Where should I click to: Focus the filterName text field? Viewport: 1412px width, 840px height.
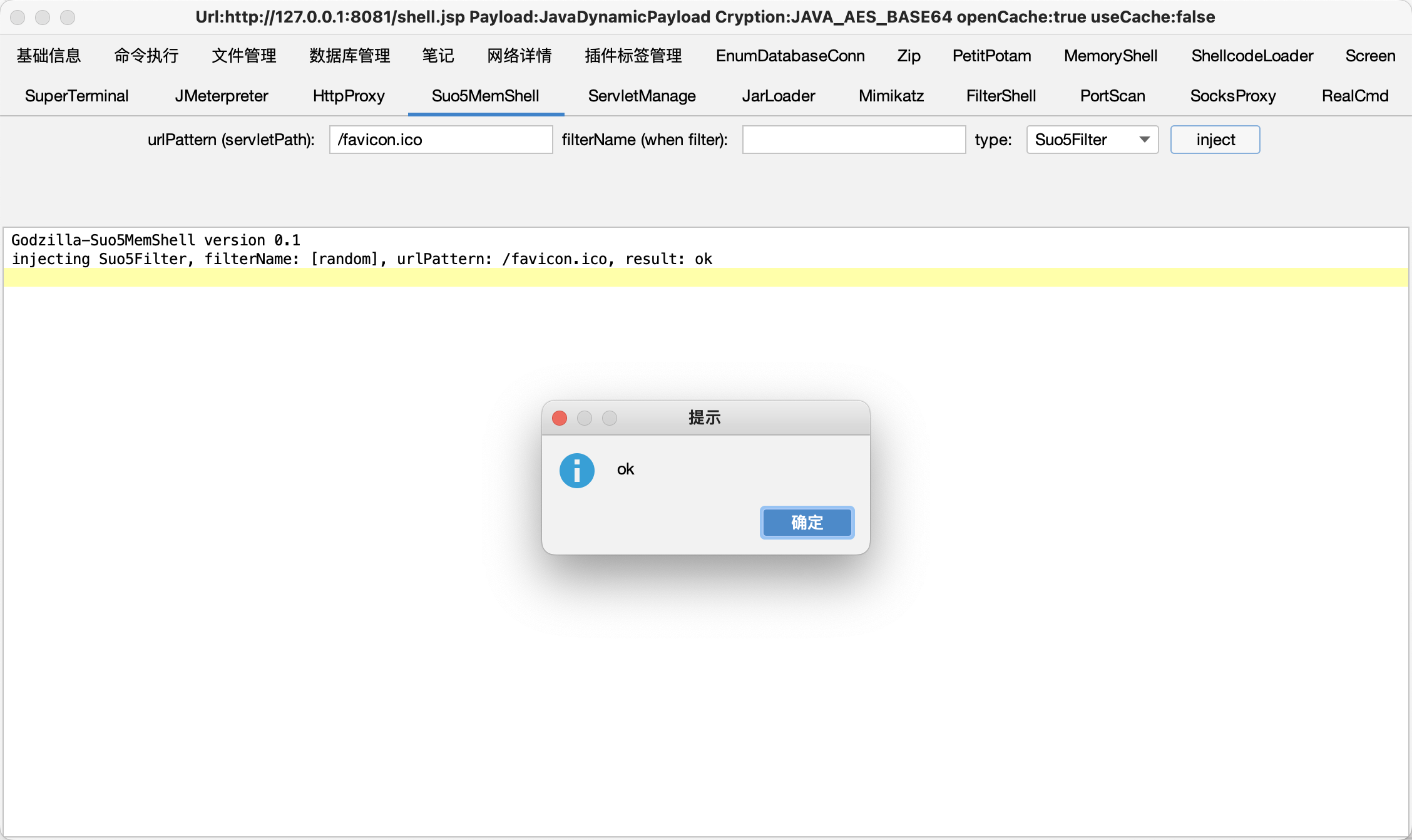click(853, 140)
